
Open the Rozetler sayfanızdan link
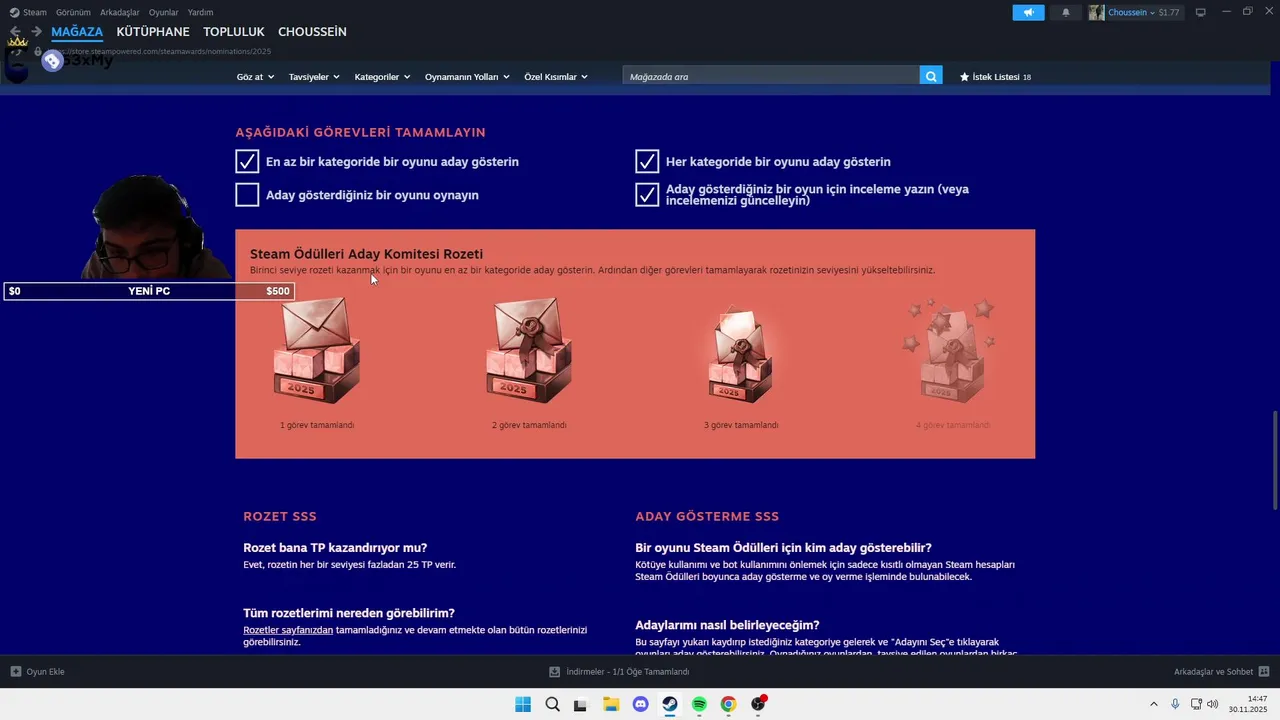pyautogui.click(x=288, y=630)
